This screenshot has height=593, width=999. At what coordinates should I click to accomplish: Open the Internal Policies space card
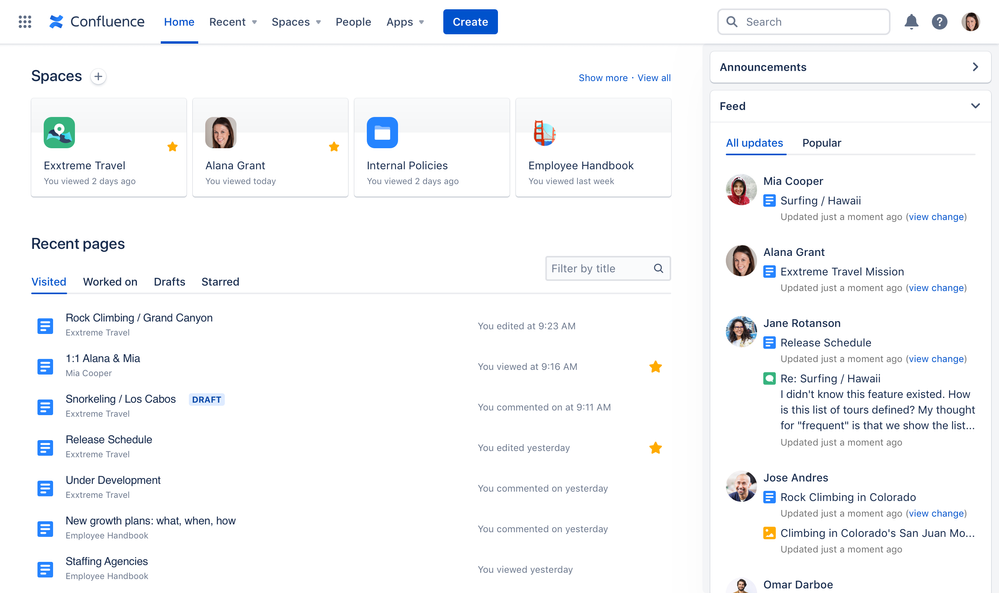432,147
